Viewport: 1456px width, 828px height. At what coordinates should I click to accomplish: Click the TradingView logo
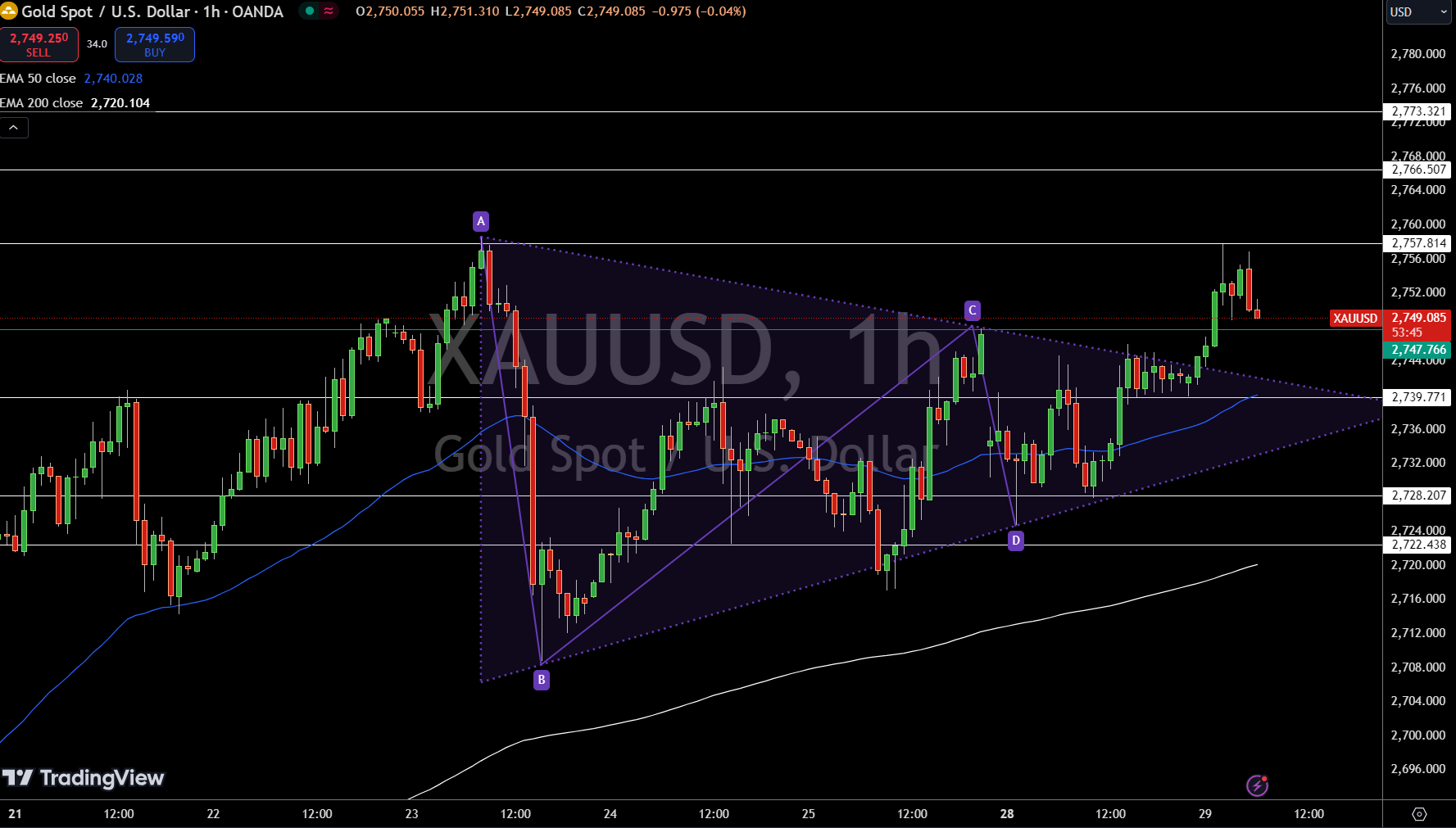(83, 778)
